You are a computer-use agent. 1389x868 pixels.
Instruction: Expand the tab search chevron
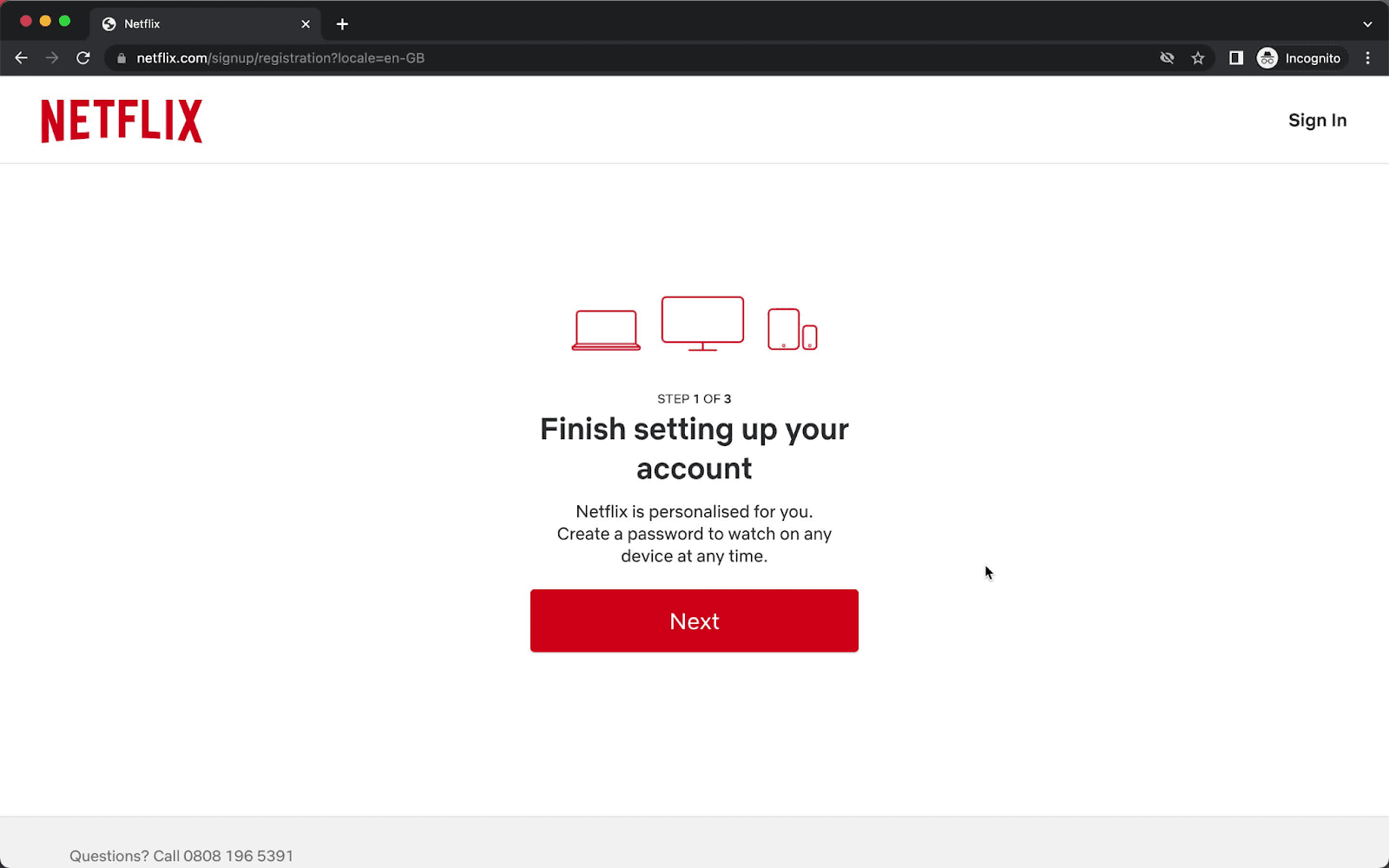tap(1367, 24)
